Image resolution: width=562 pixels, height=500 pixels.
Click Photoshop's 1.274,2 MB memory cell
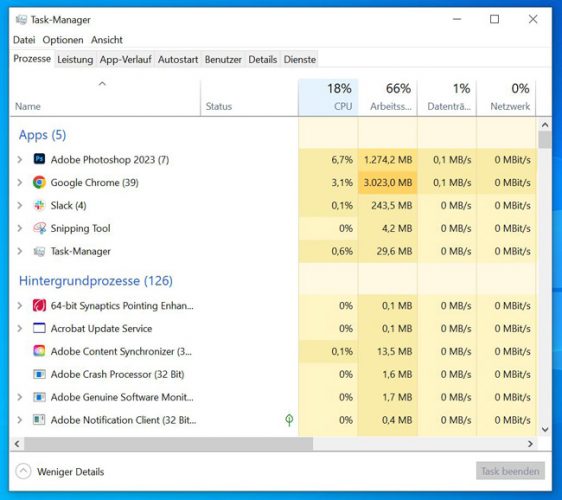tap(387, 159)
